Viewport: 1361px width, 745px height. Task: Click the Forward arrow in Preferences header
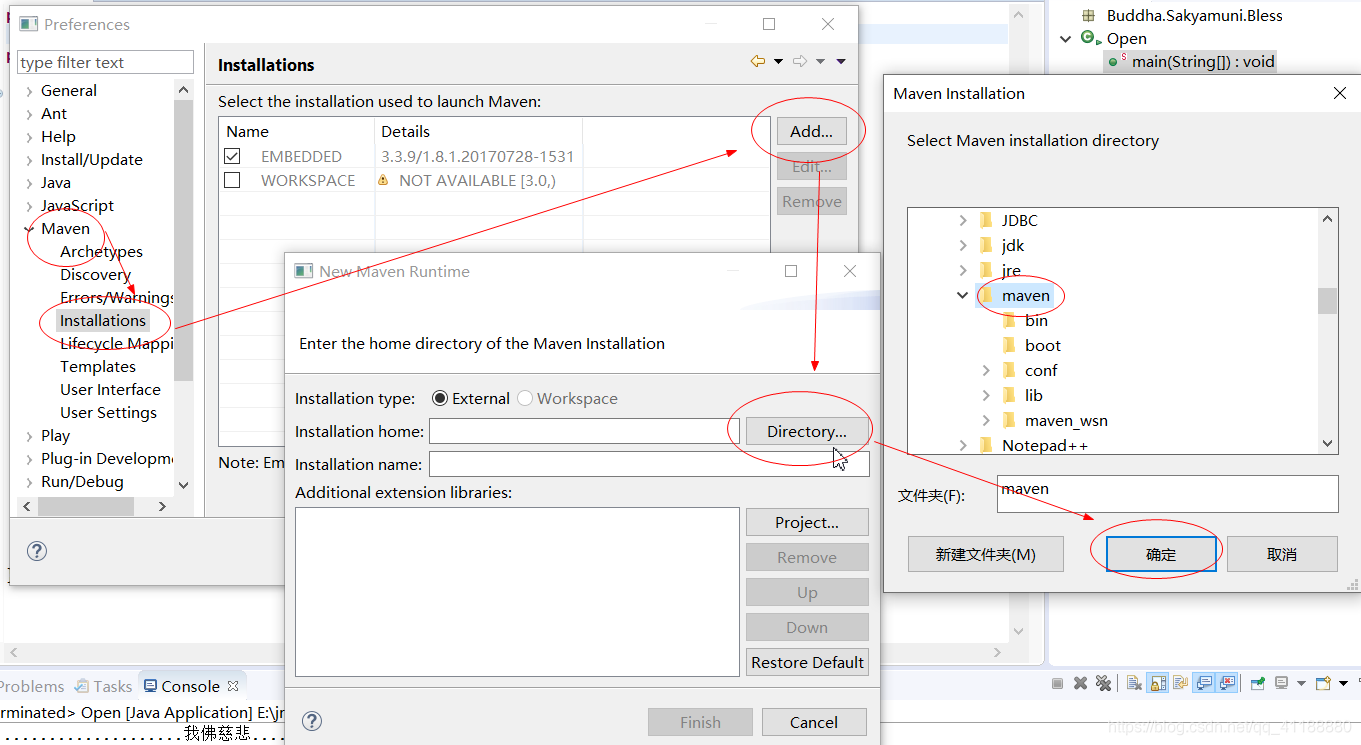800,62
